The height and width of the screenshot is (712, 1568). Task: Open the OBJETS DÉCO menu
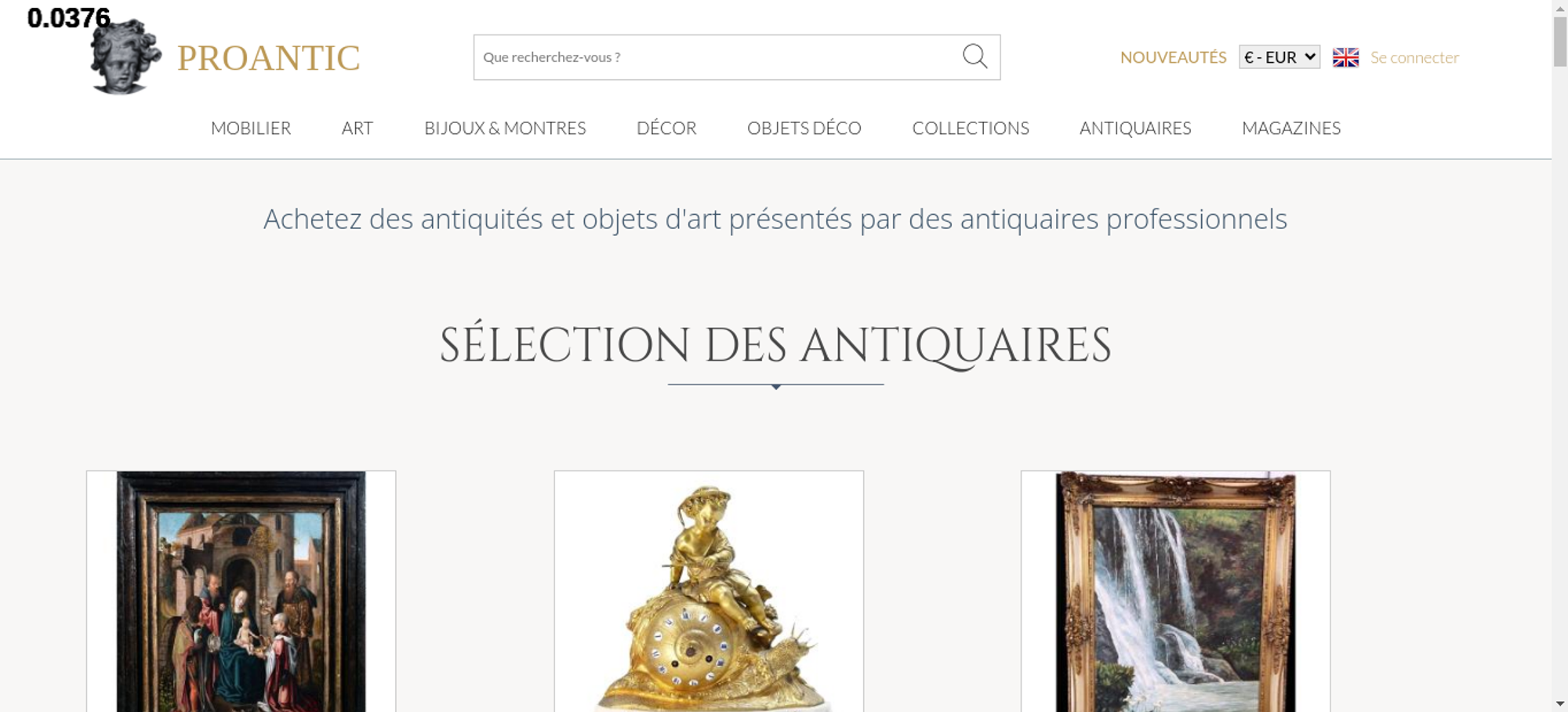pos(804,128)
